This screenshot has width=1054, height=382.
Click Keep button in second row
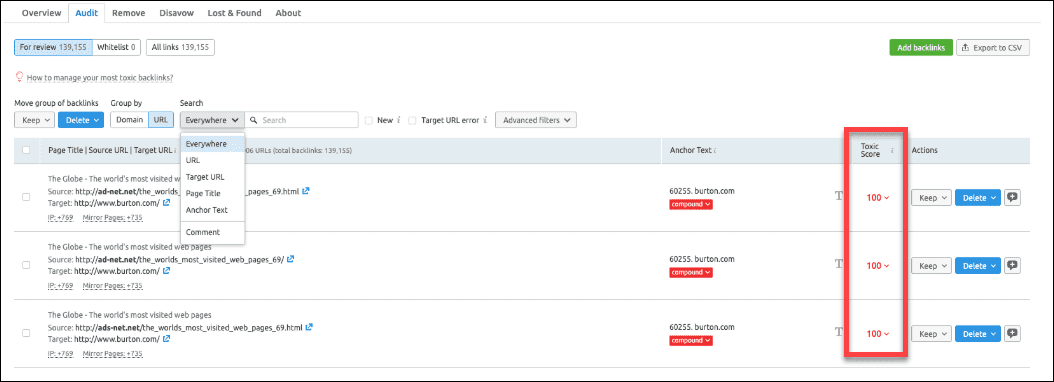click(x=931, y=266)
